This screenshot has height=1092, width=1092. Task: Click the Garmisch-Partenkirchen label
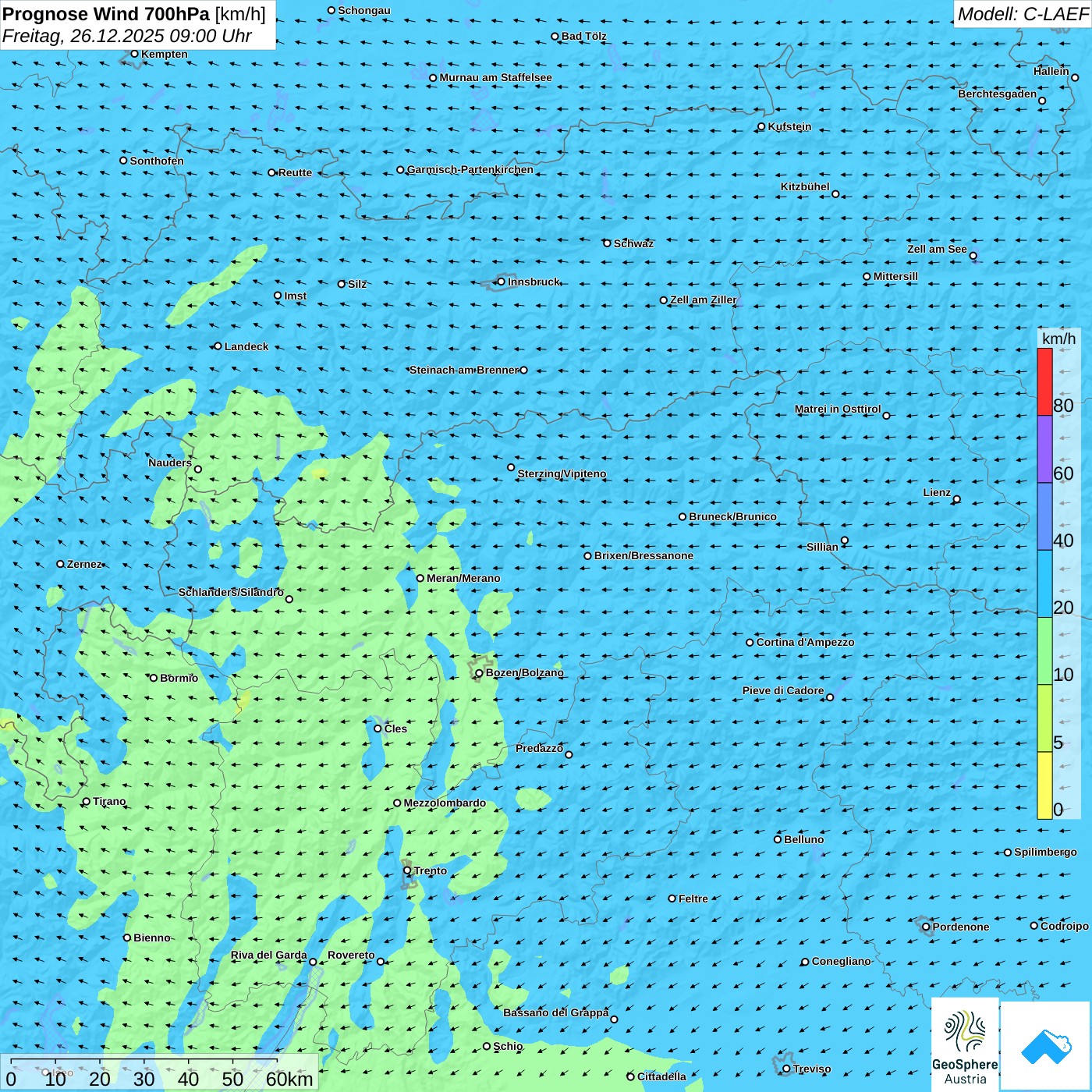click(470, 169)
